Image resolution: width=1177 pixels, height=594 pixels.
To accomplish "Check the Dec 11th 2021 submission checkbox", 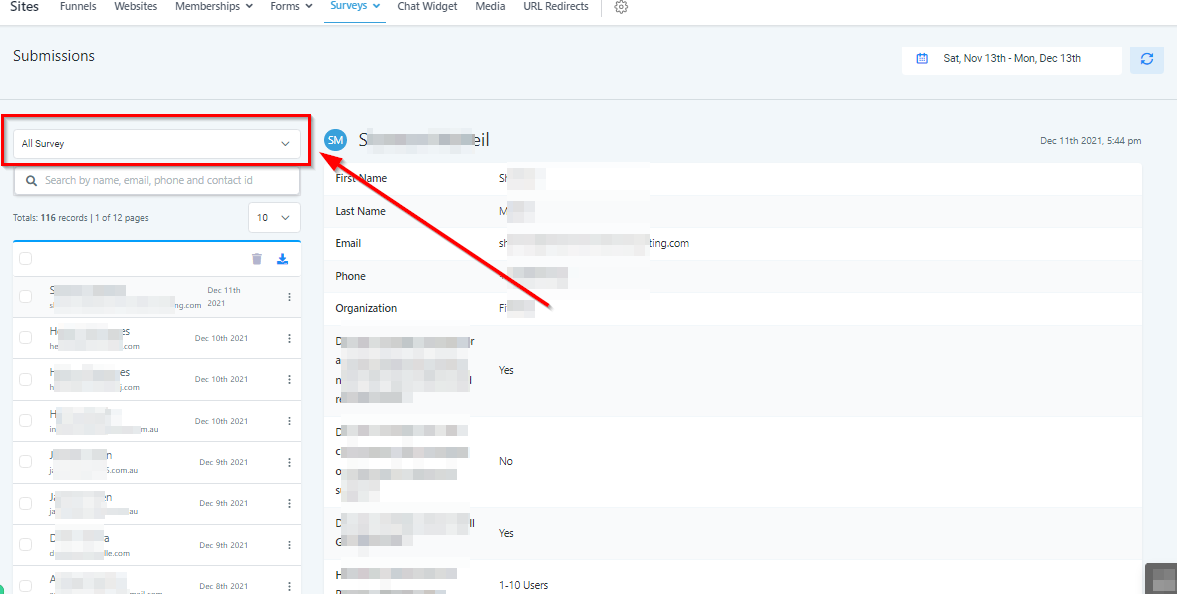I will (26, 297).
